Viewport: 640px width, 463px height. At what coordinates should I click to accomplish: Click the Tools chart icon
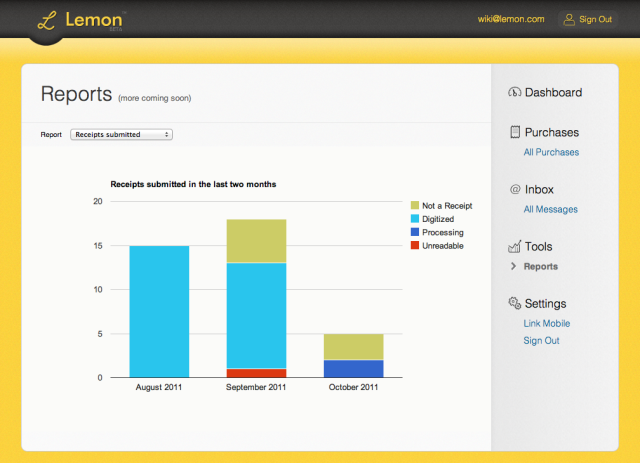[x=515, y=246]
